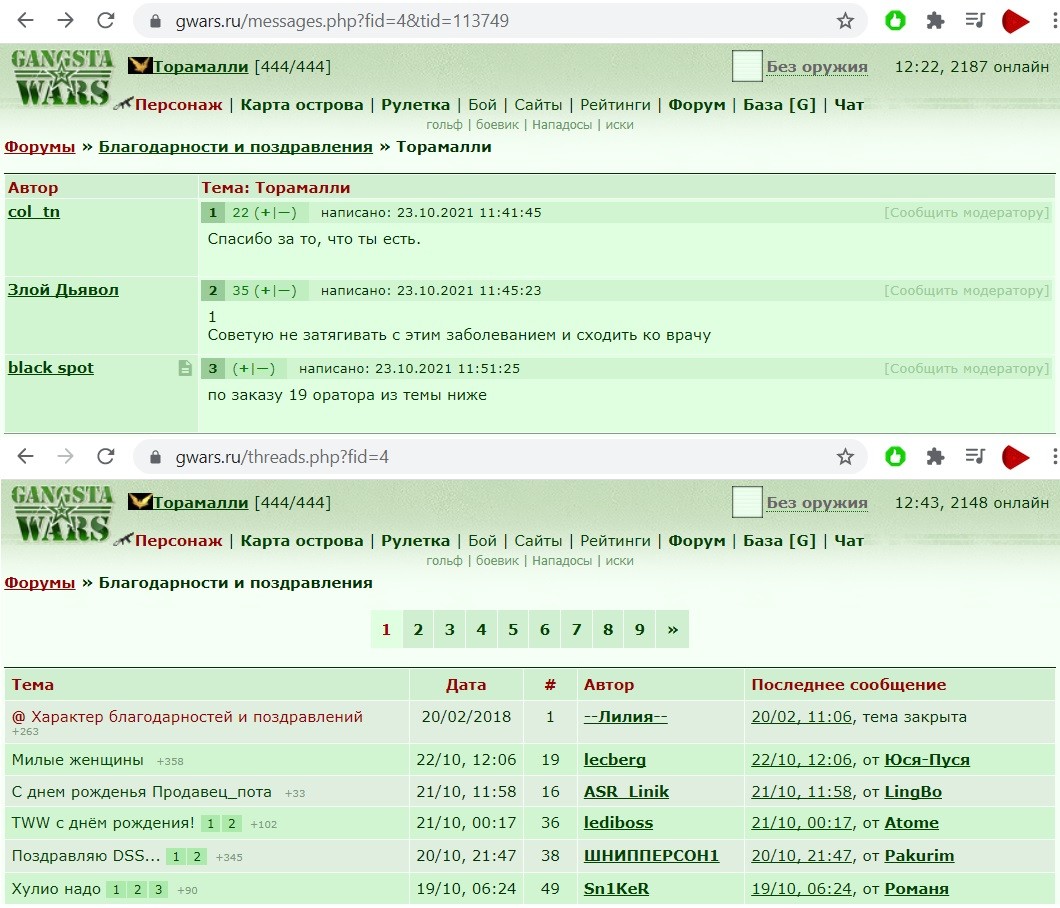Viewport: 1060px width, 908px height.
Task: Open Рулетка in the bottom window menu
Action: (415, 541)
